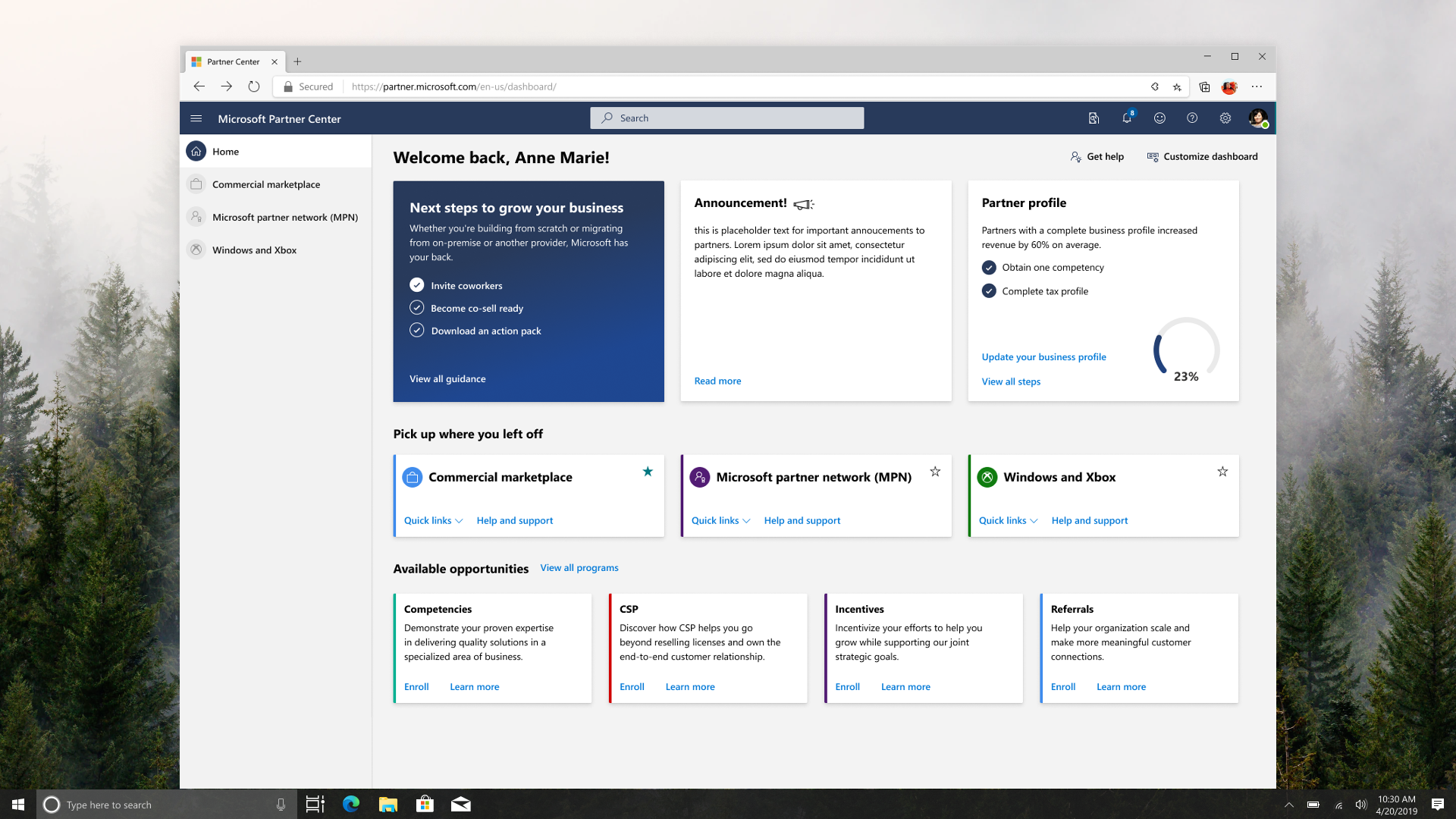The height and width of the screenshot is (819, 1456).
Task: Toggle favorite star for Microsoft partner network
Action: pyautogui.click(x=935, y=471)
